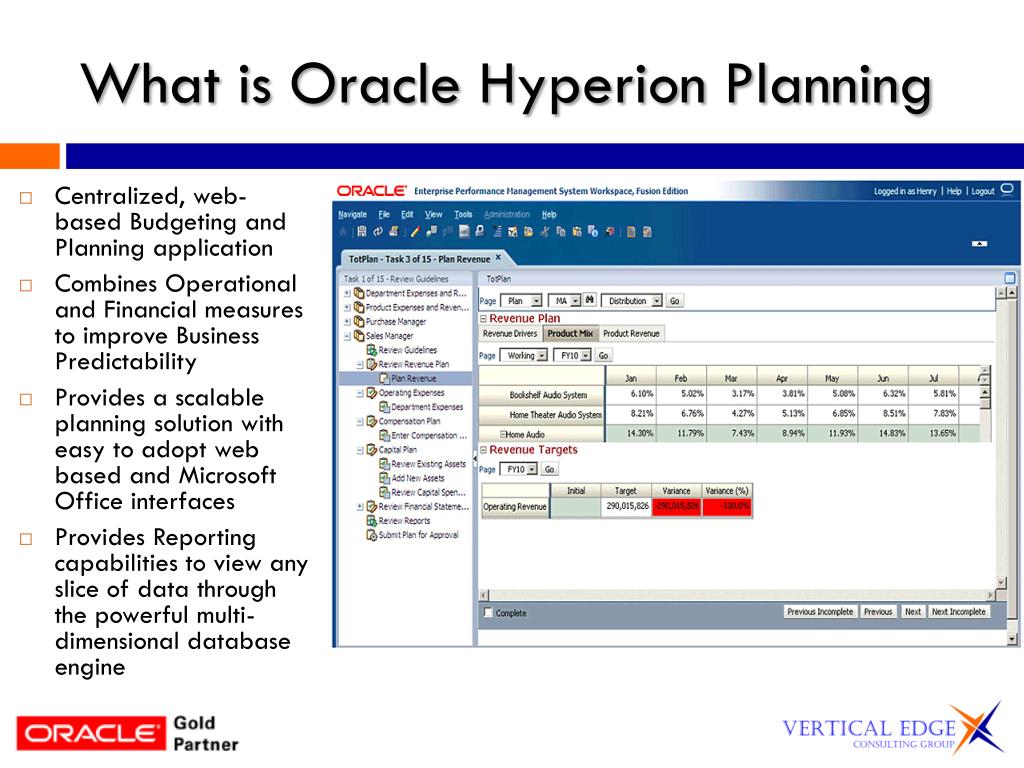Screen dimensions: 1024x768
Task: Click the Previous button
Action: (x=878, y=612)
